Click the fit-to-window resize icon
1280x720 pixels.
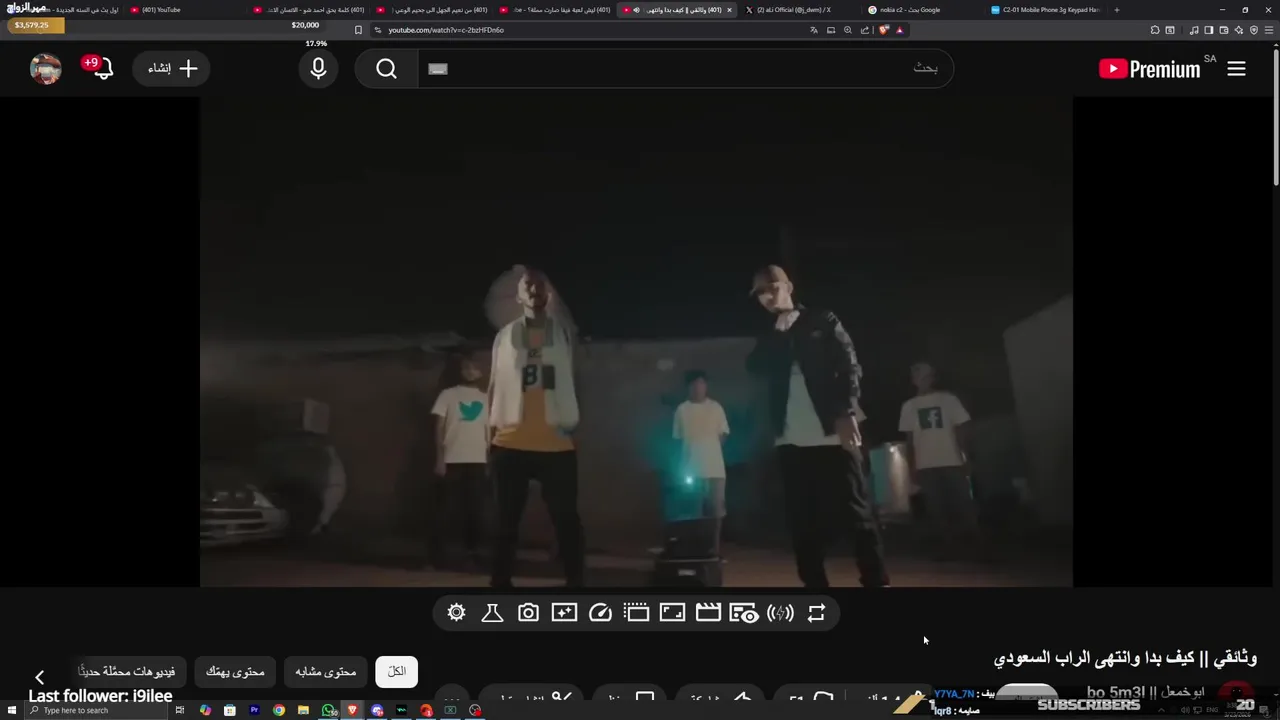(x=672, y=613)
